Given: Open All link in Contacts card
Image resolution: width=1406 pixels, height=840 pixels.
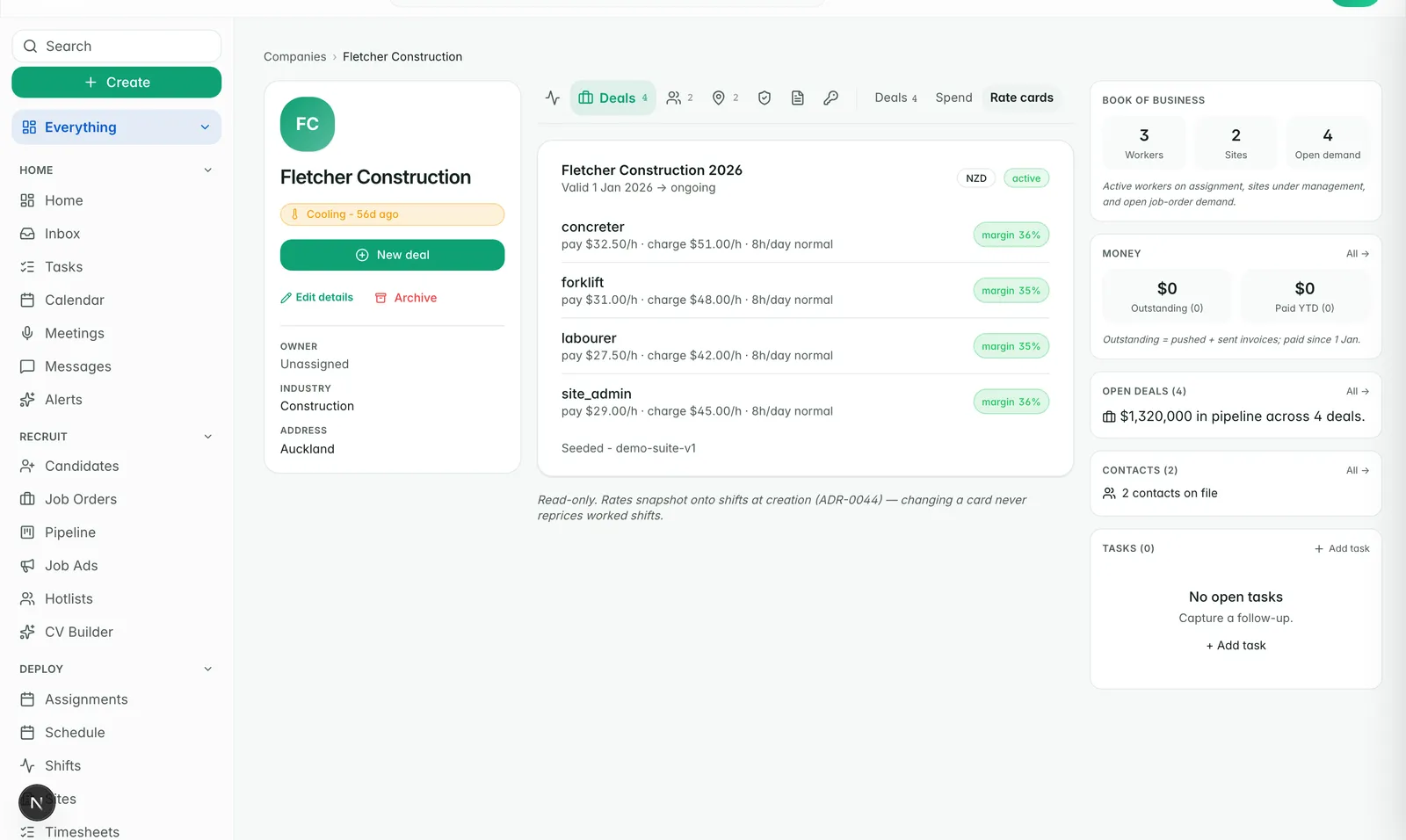Looking at the screenshot, I should (1357, 471).
